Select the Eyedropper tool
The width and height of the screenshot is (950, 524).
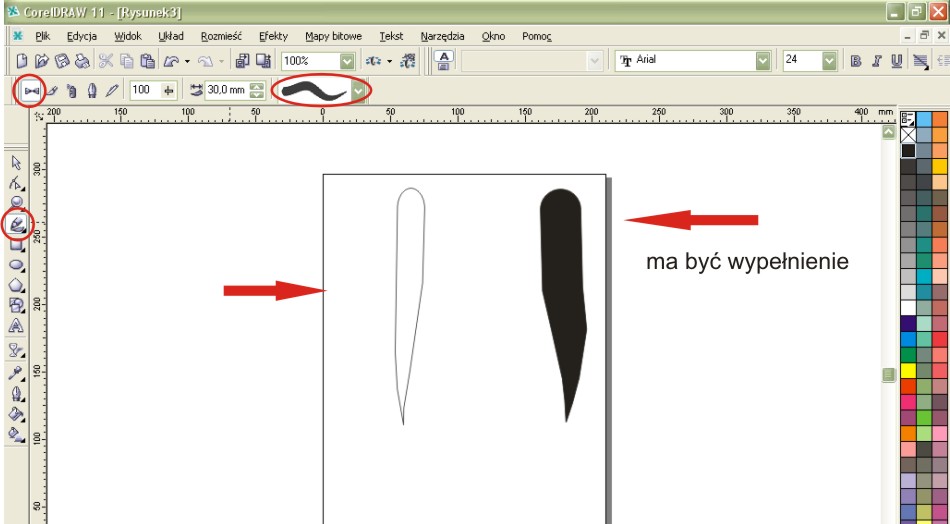click(16, 372)
